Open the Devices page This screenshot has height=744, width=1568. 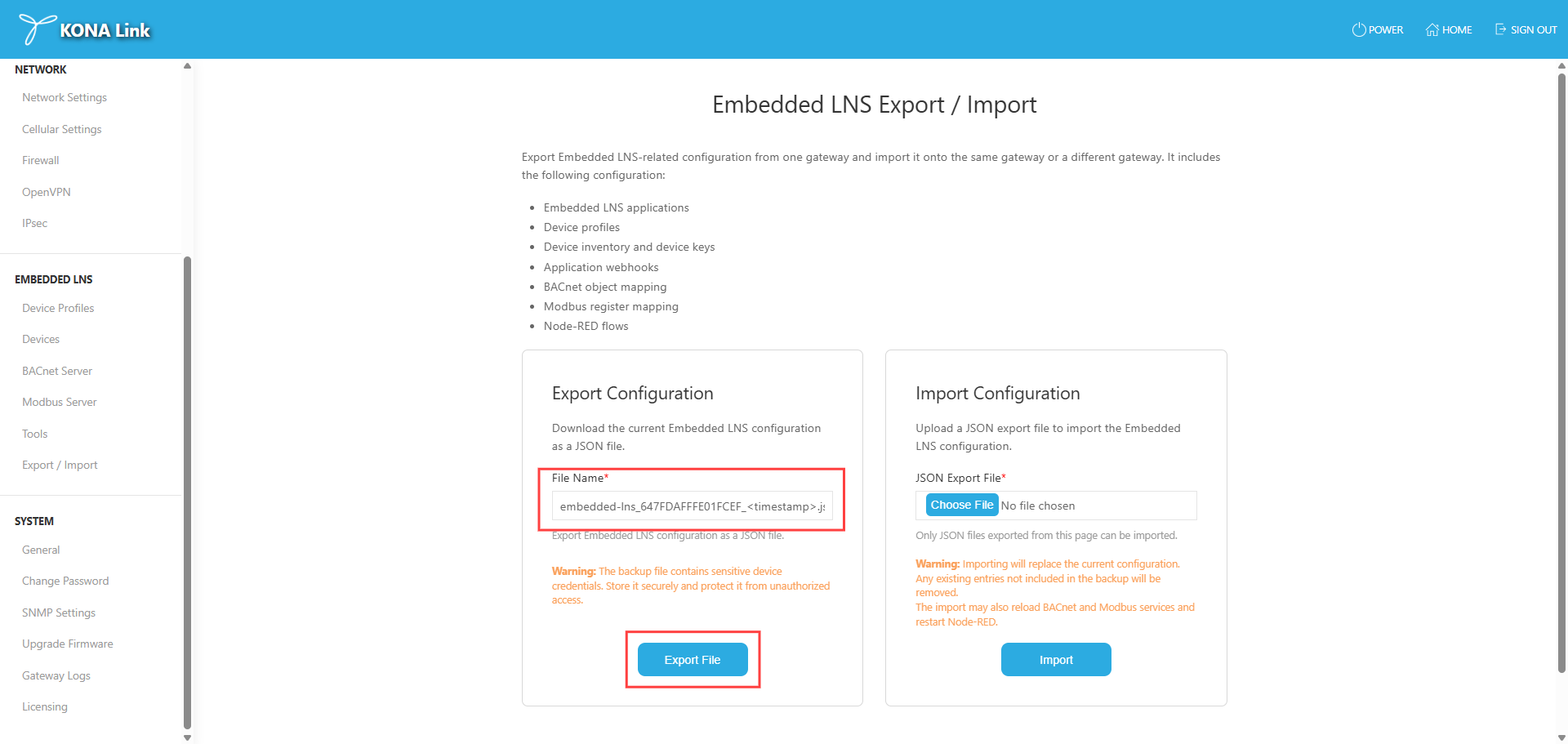point(41,339)
